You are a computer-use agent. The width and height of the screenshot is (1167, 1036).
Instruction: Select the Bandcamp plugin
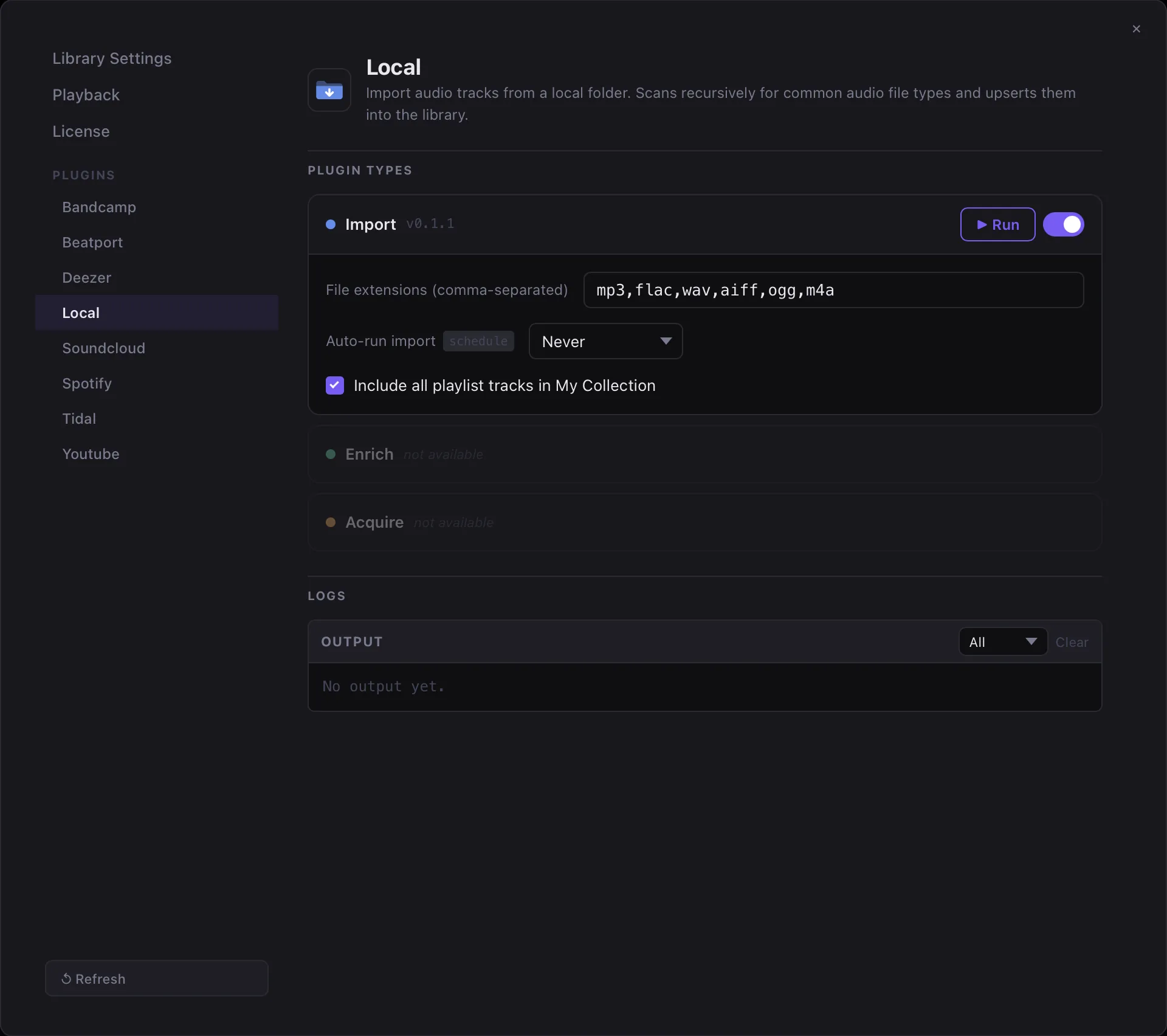(157, 207)
